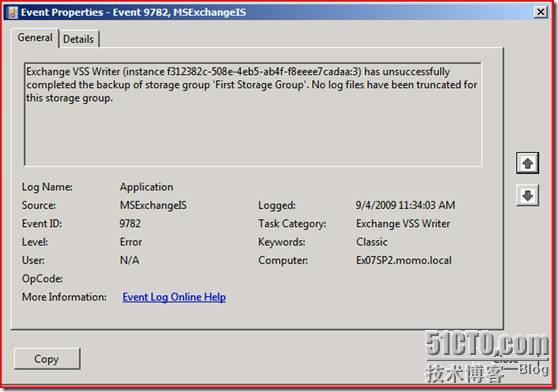Click the Source value MSExchangeIS
Screen dimensions: 558x392
153,205
